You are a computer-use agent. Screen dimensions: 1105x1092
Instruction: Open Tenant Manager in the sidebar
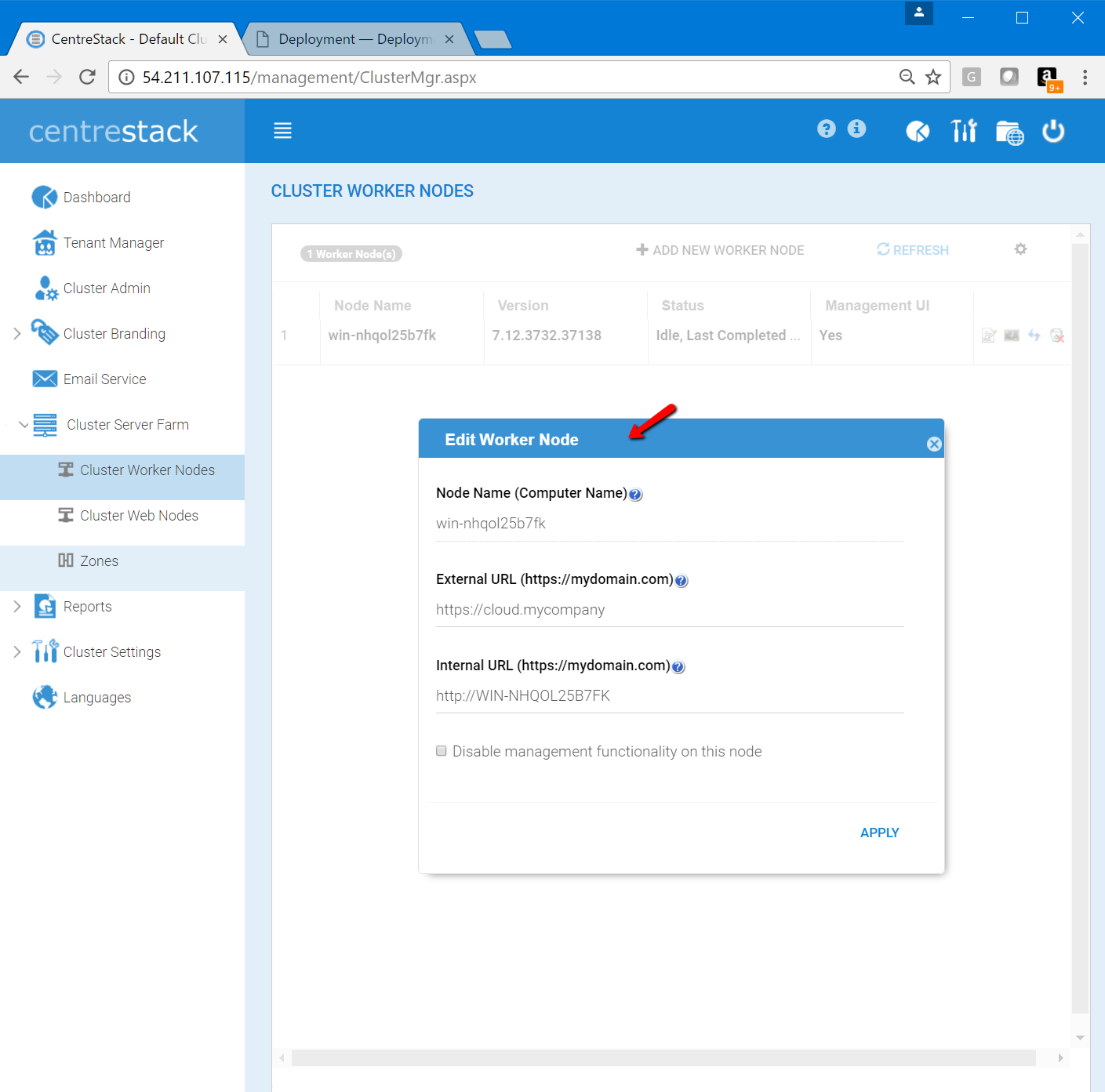coord(114,243)
